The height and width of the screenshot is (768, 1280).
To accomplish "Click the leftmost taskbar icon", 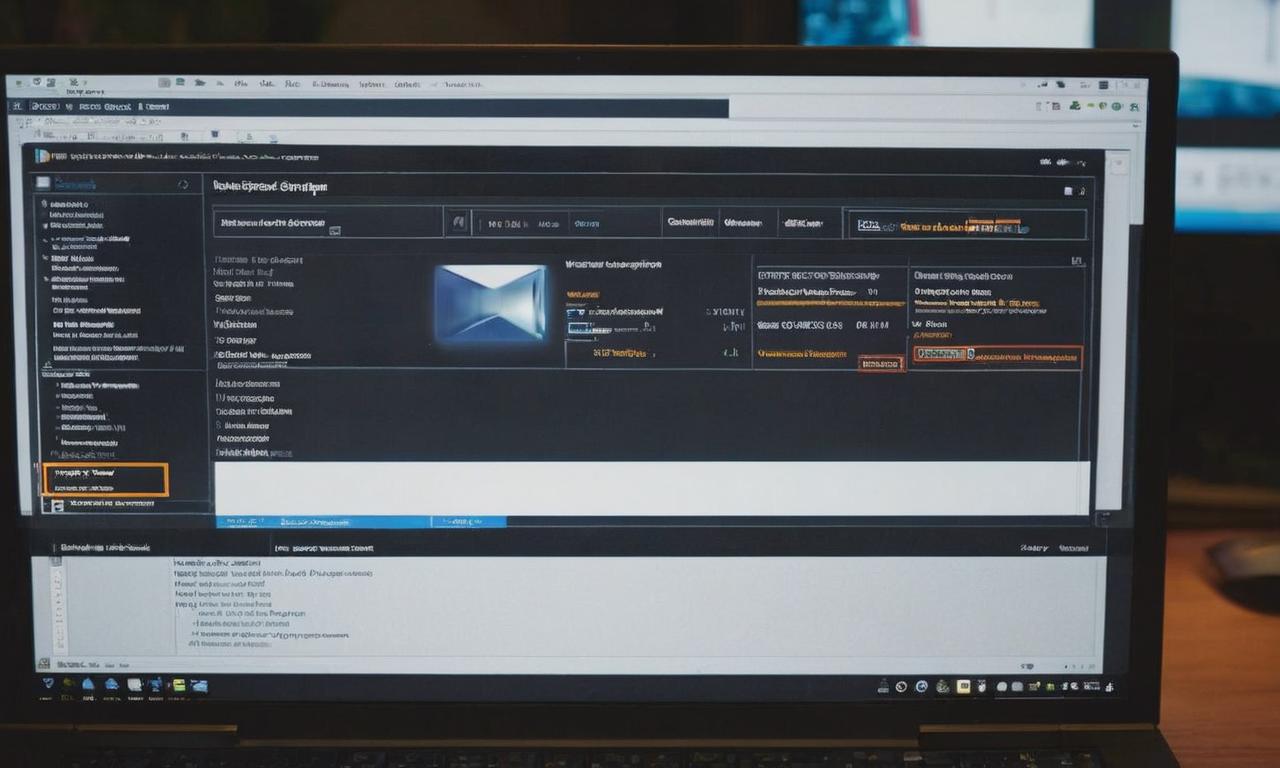I will pos(47,684).
